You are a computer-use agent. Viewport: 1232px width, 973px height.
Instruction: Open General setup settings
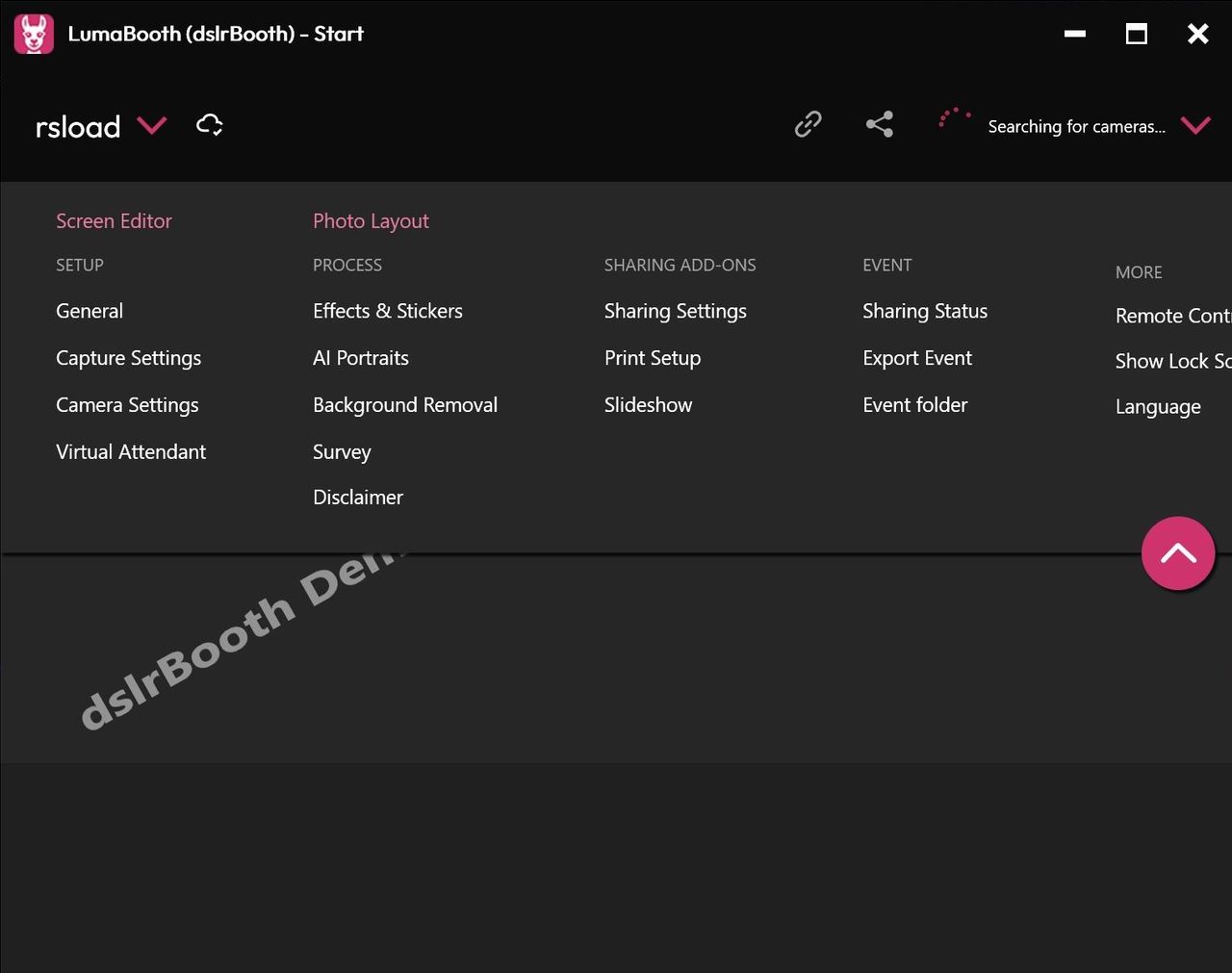point(90,311)
